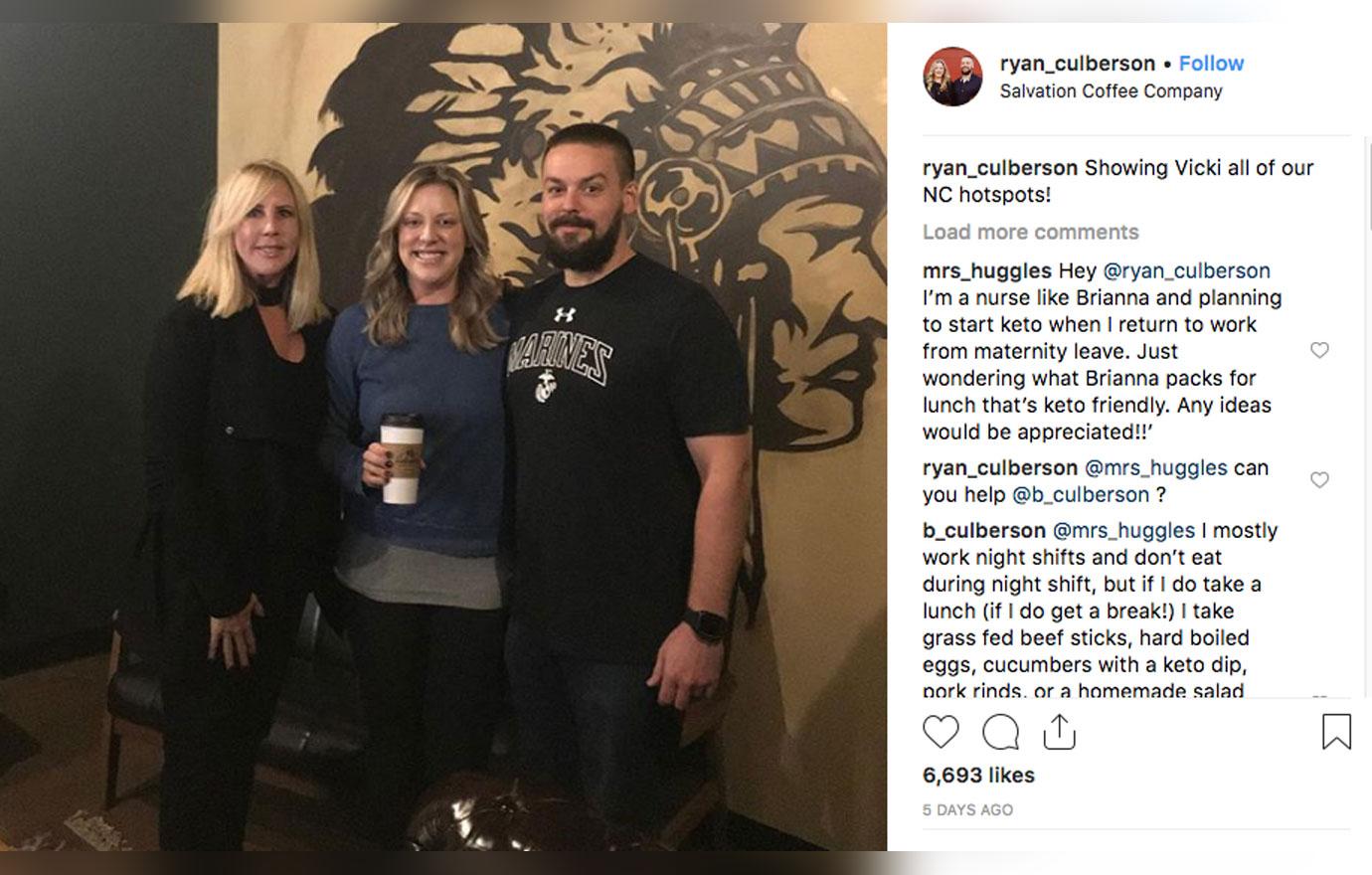Click @mrs_huggles mention in b_culberson's reply
Viewport: 1372px width, 875px height.
1123,530
